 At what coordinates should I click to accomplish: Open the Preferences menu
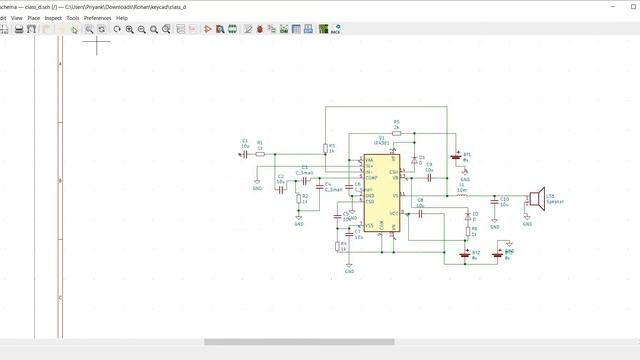click(x=98, y=18)
